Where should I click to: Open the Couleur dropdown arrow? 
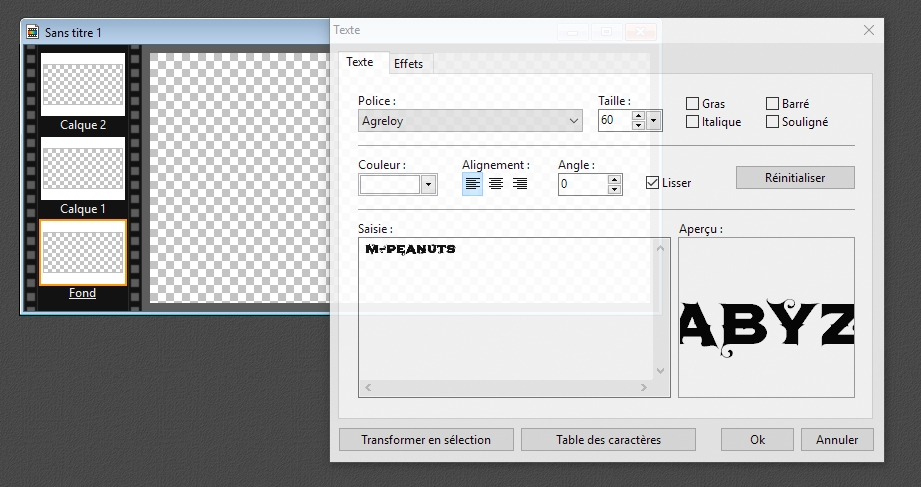pyautogui.click(x=429, y=184)
